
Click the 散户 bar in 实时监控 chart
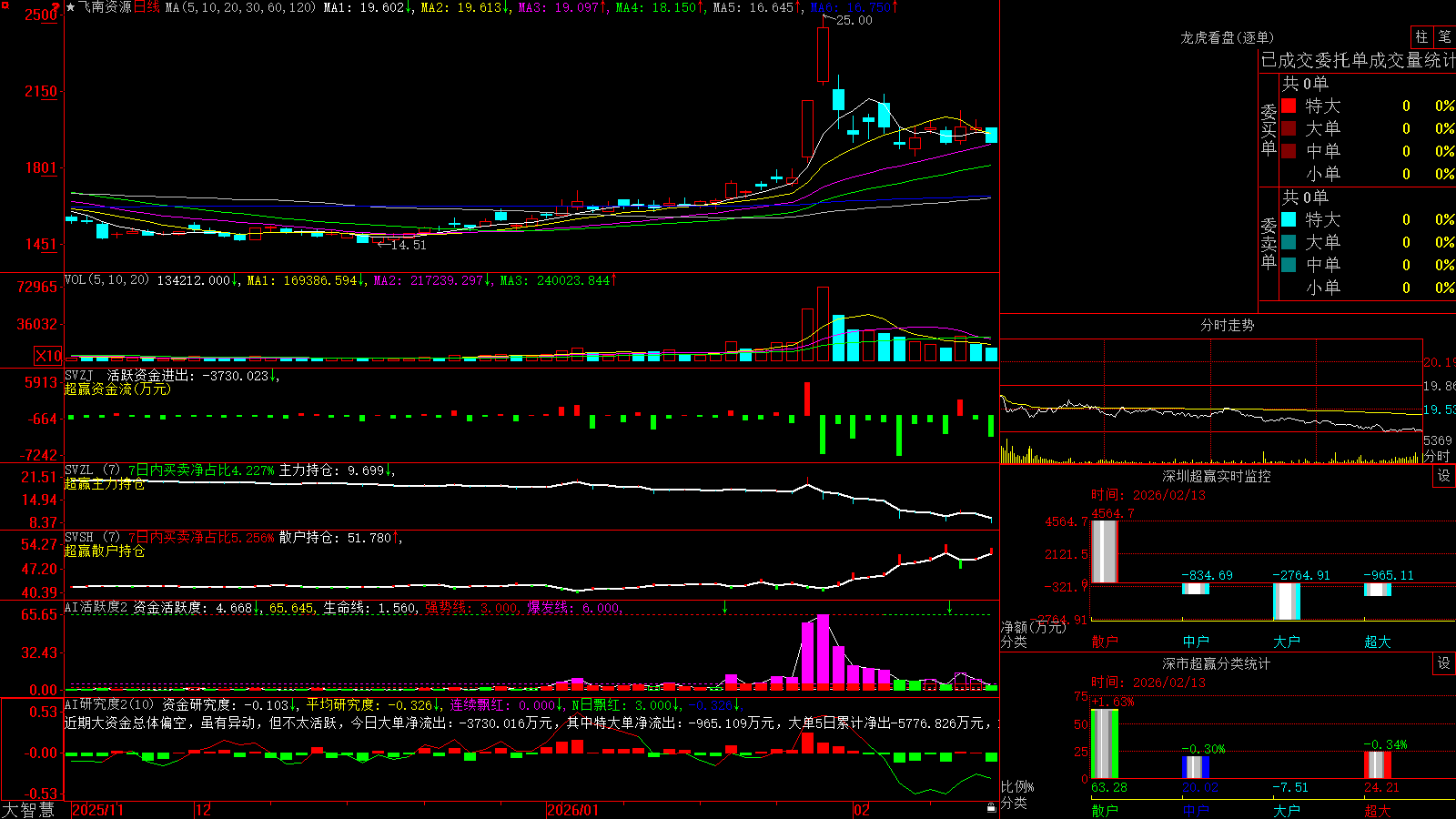[x=1104, y=551]
